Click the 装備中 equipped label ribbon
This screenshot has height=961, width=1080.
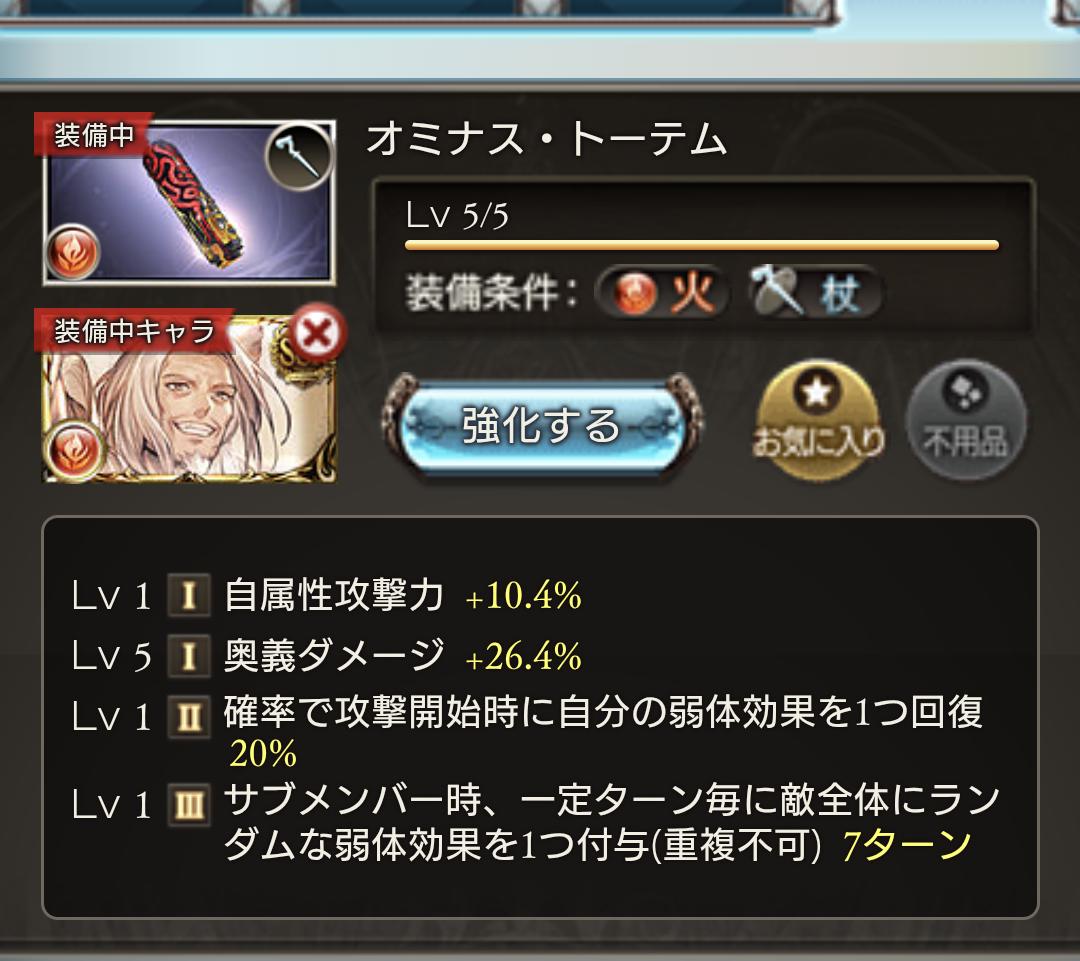click(93, 134)
